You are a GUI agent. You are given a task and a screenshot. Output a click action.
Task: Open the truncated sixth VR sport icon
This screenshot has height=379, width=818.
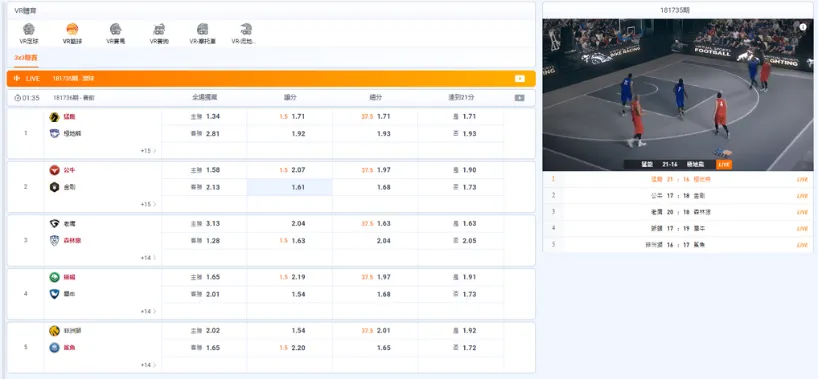click(246, 29)
